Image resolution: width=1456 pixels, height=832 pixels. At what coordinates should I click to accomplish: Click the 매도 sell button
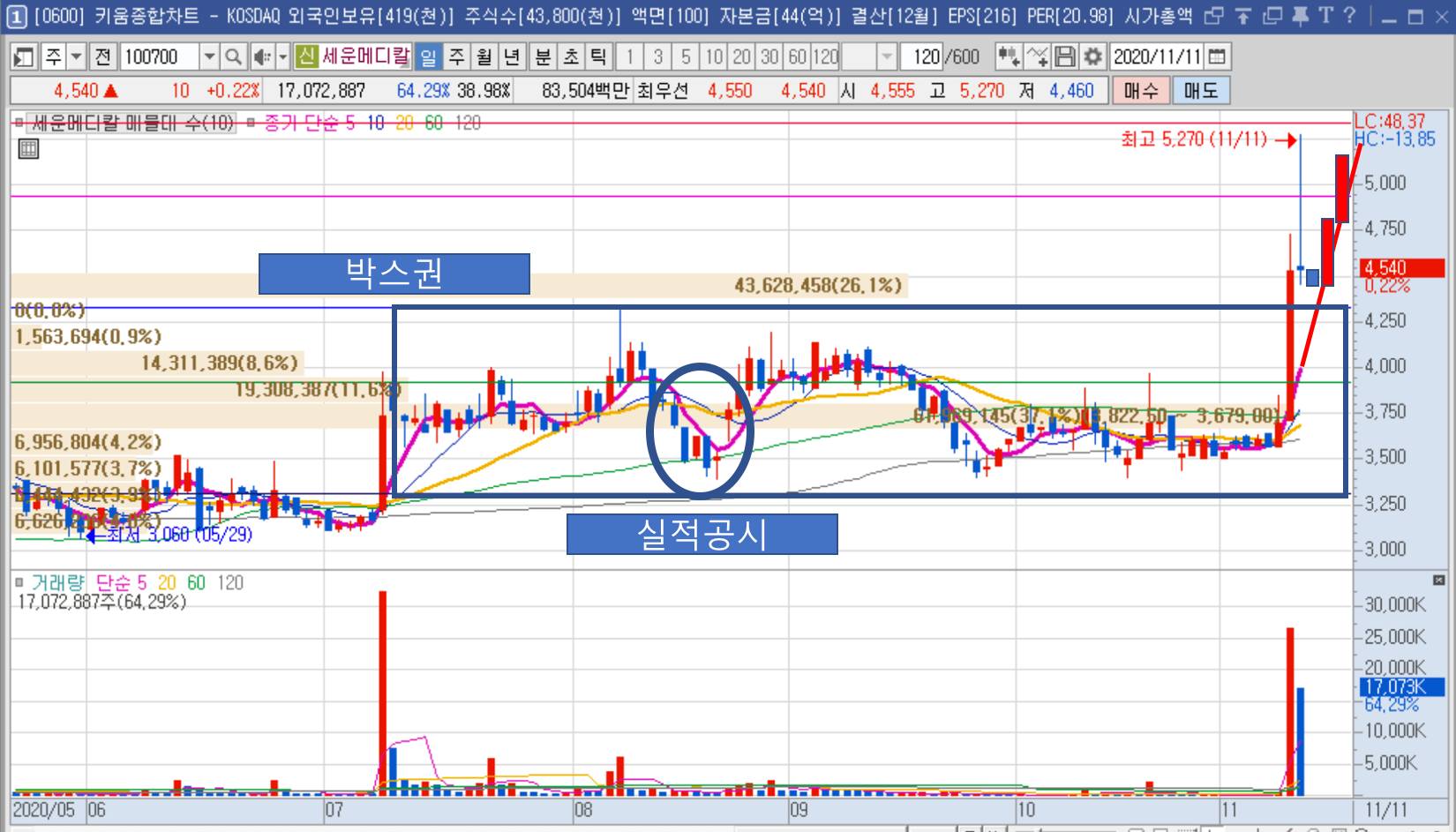point(1201,91)
